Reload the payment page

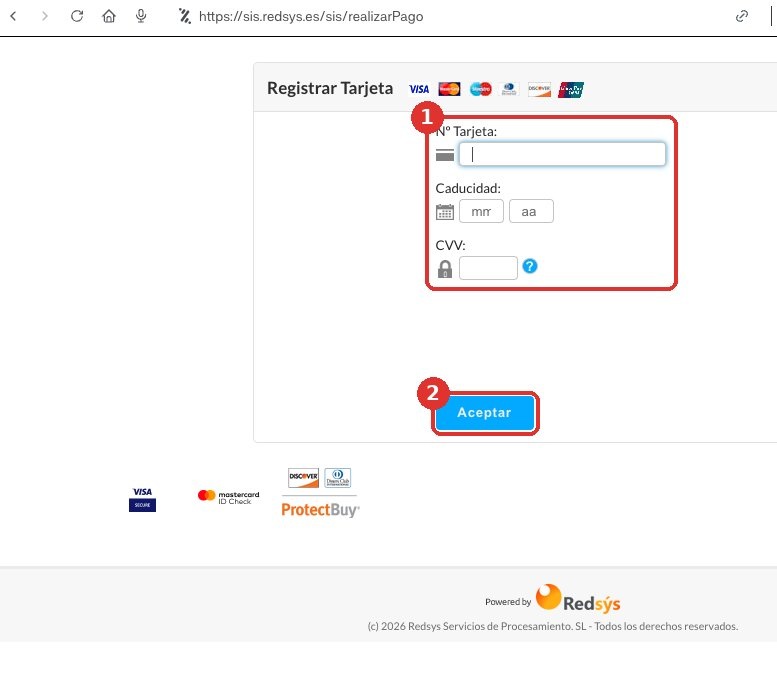pos(77,16)
